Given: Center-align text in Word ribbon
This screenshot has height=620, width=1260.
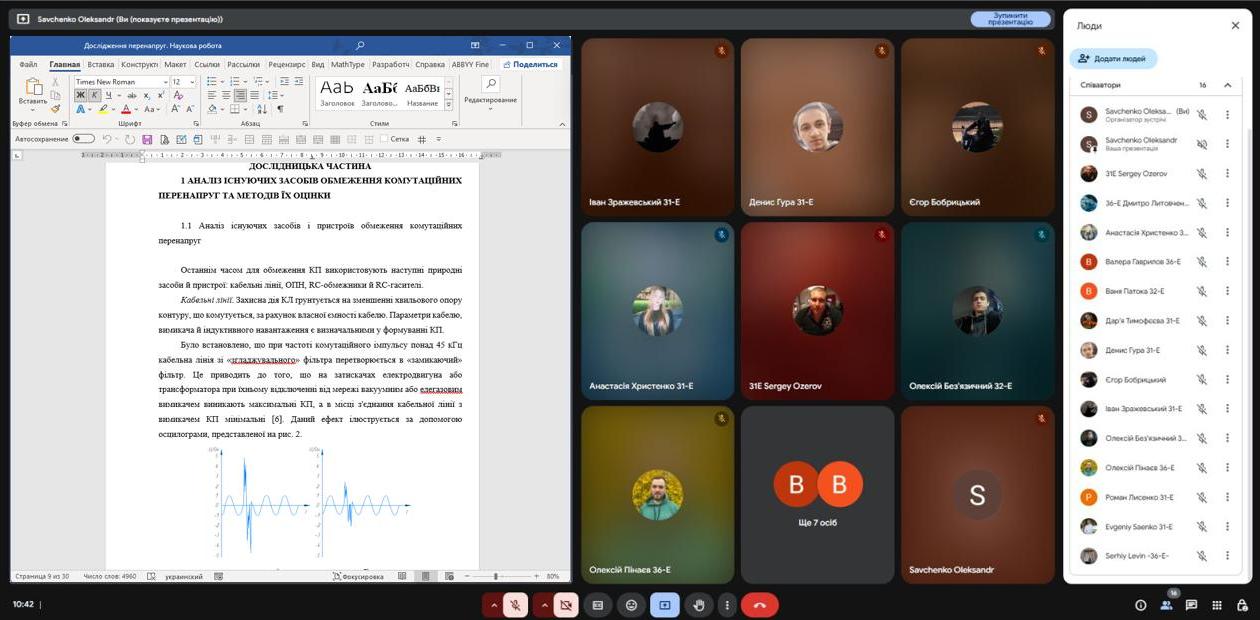Looking at the screenshot, I should tap(226, 96).
